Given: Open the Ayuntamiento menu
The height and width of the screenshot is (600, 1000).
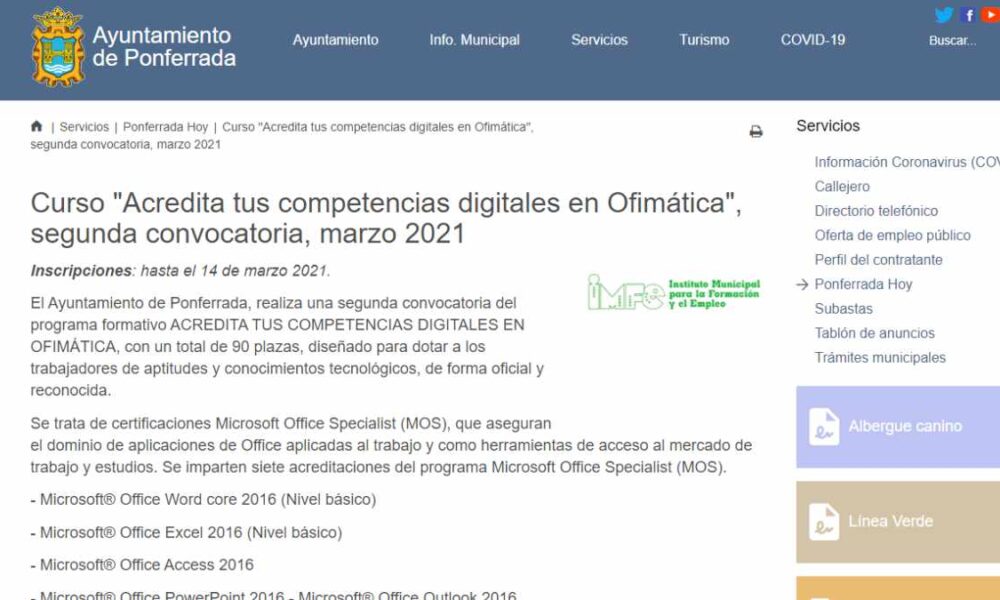Looking at the screenshot, I should tap(335, 40).
